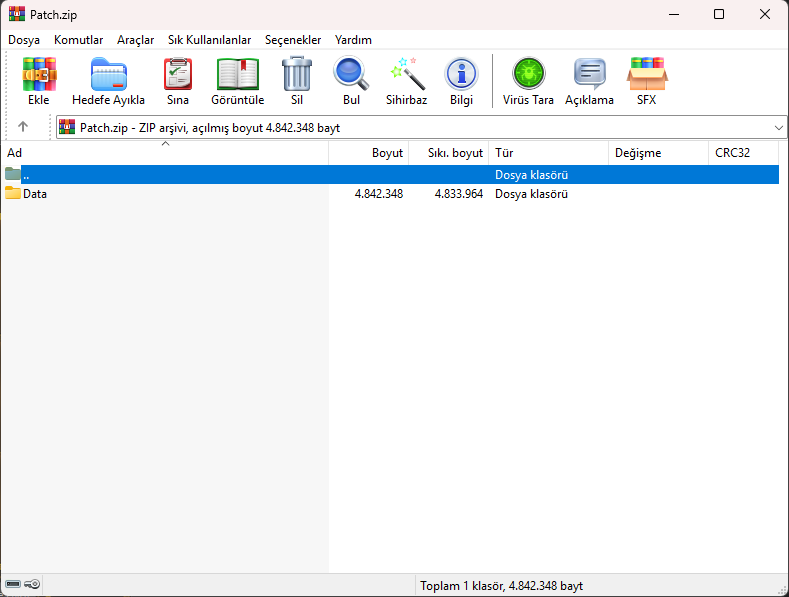This screenshot has height=597, width=789.
Task: Select the Data folder name
Action: [35, 194]
